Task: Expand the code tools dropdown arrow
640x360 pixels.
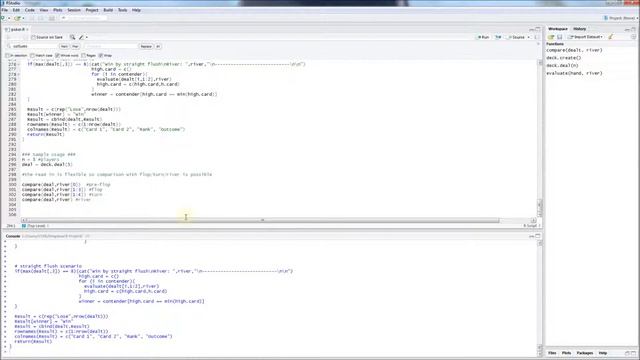Action: pyautogui.click(x=87, y=37)
